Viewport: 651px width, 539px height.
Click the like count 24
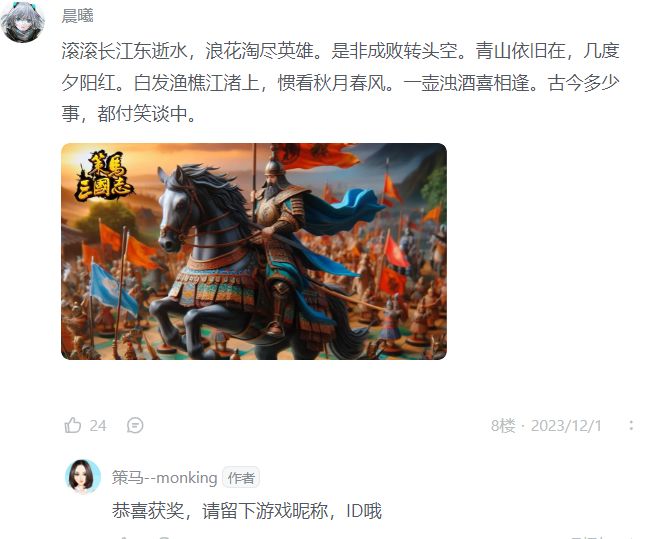point(98,426)
